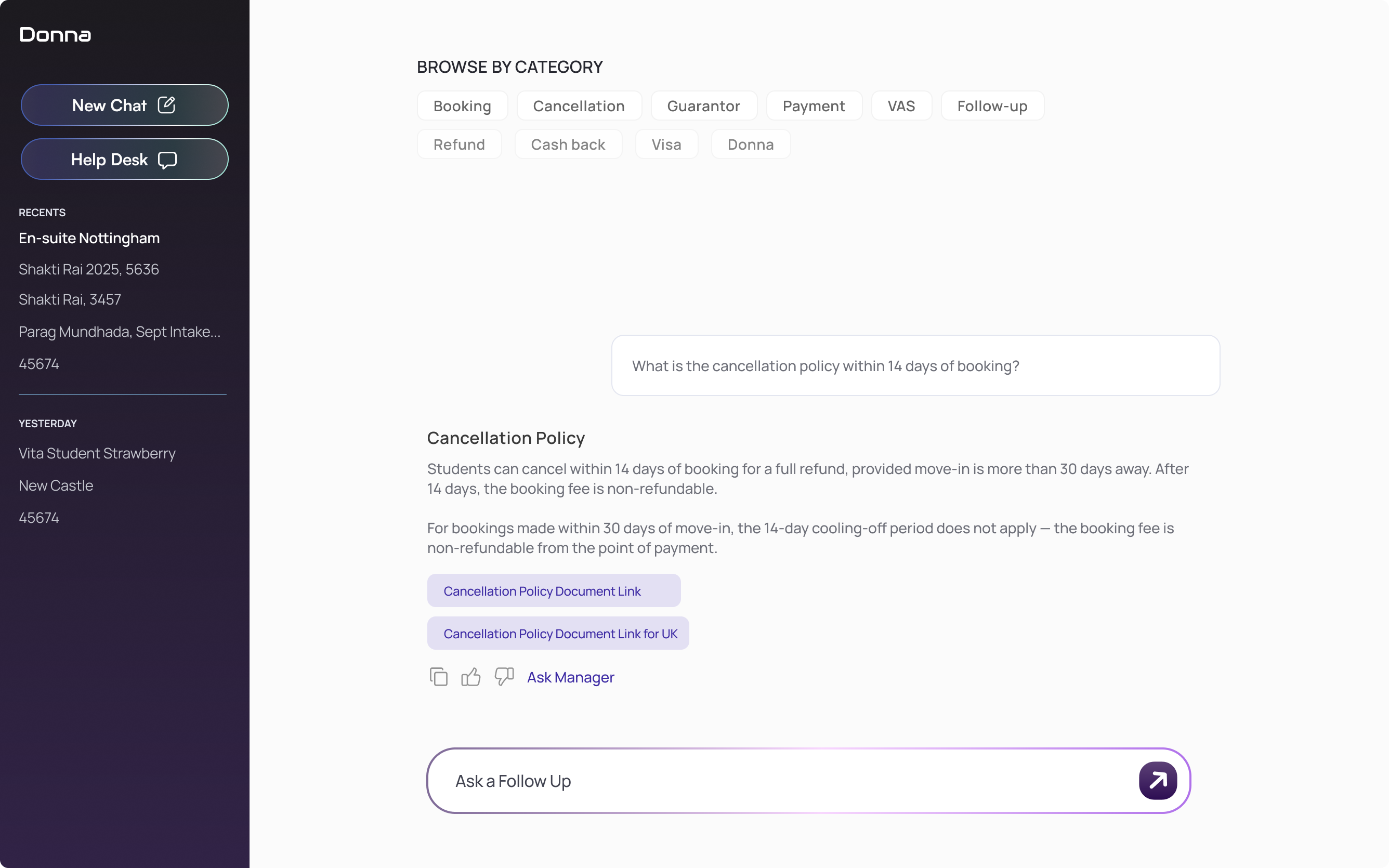Select the Booking category
Screen dimensions: 1389x868
[462, 106]
